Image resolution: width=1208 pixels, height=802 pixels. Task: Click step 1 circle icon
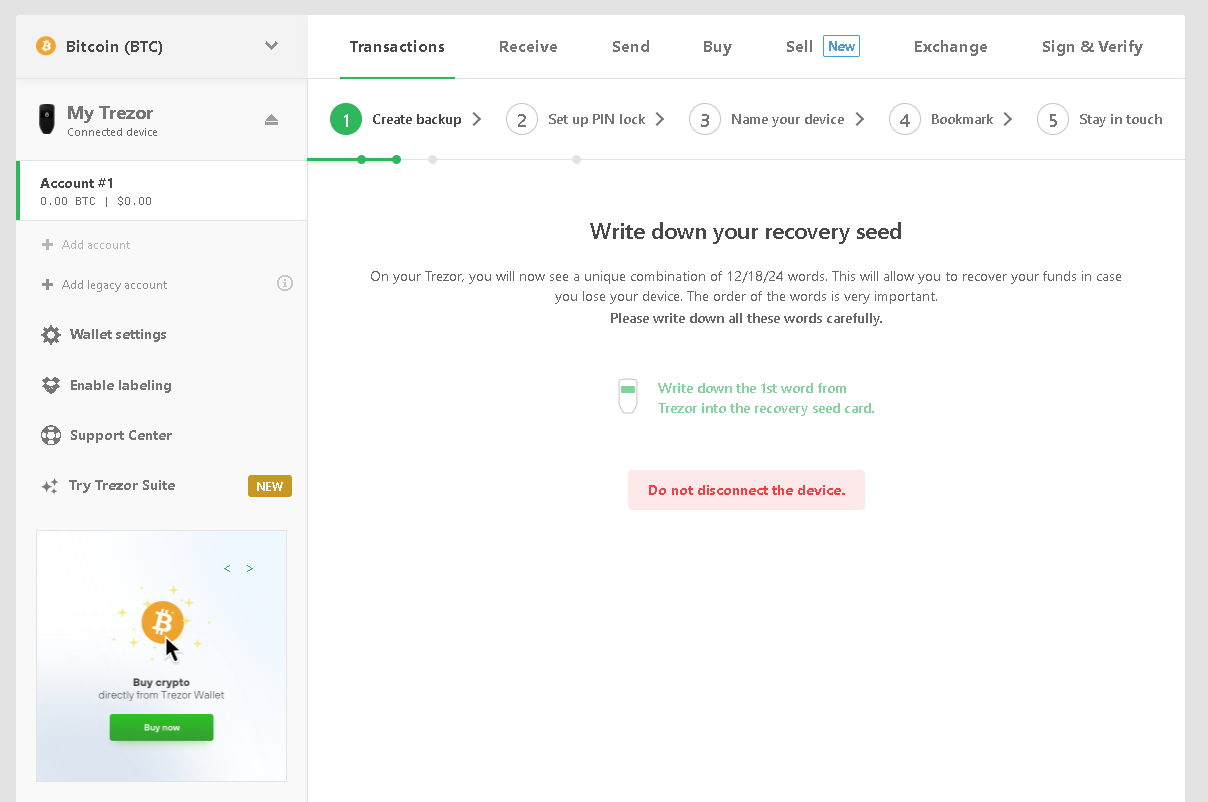[346, 120]
